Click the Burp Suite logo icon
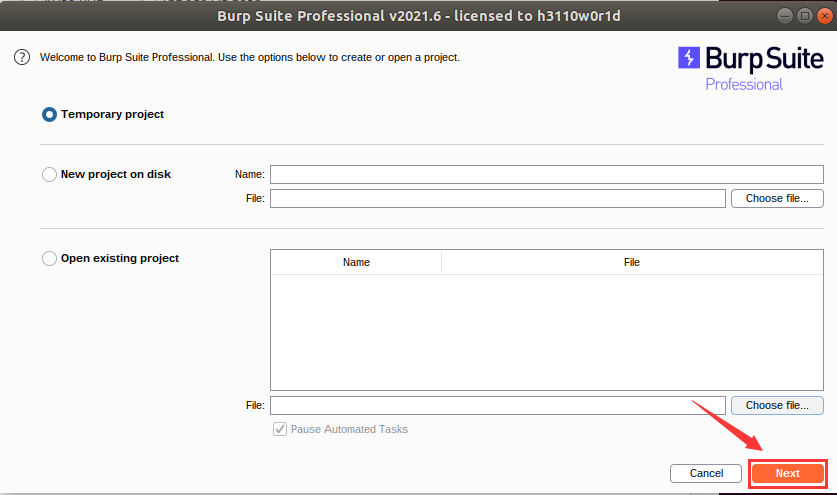 pyautogui.click(x=689, y=58)
